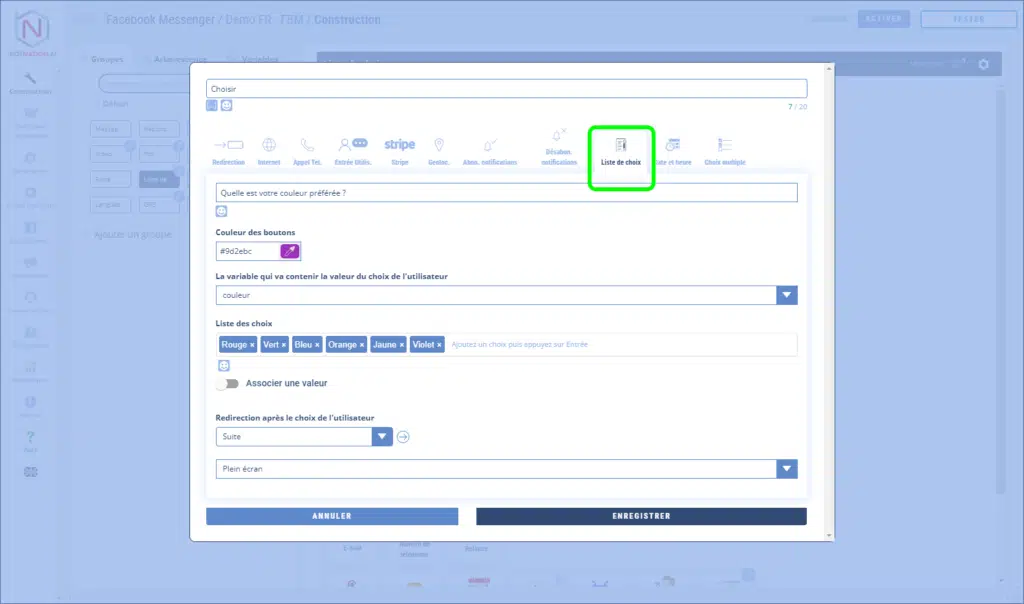Open the Plein écran dropdown

click(787, 468)
